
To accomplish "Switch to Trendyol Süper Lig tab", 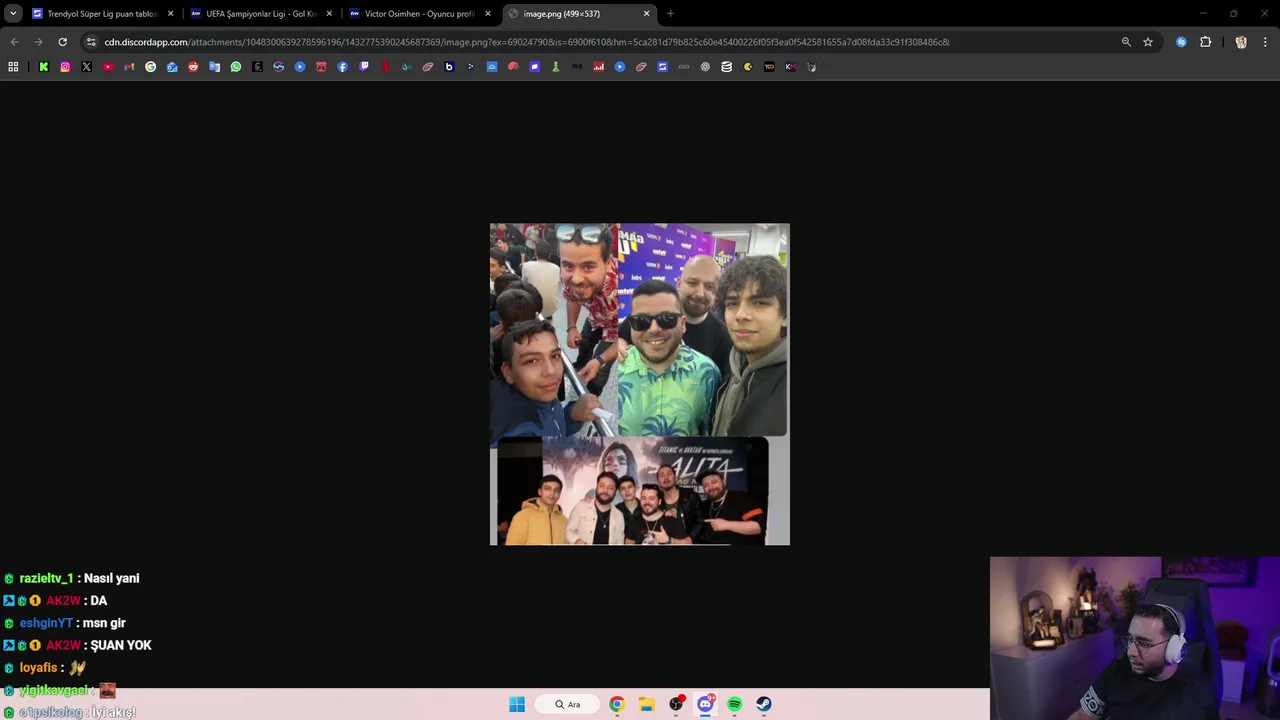I will point(103,14).
